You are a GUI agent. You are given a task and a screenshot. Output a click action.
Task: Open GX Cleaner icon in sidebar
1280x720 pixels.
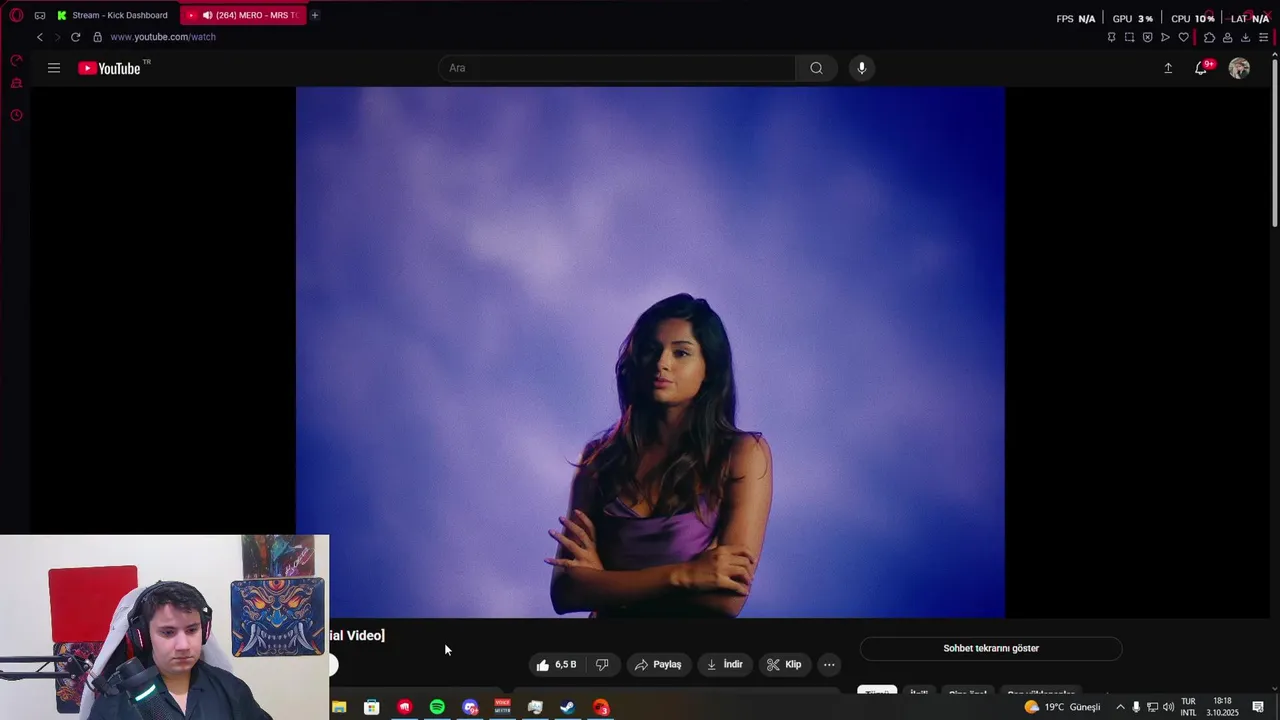[16, 84]
